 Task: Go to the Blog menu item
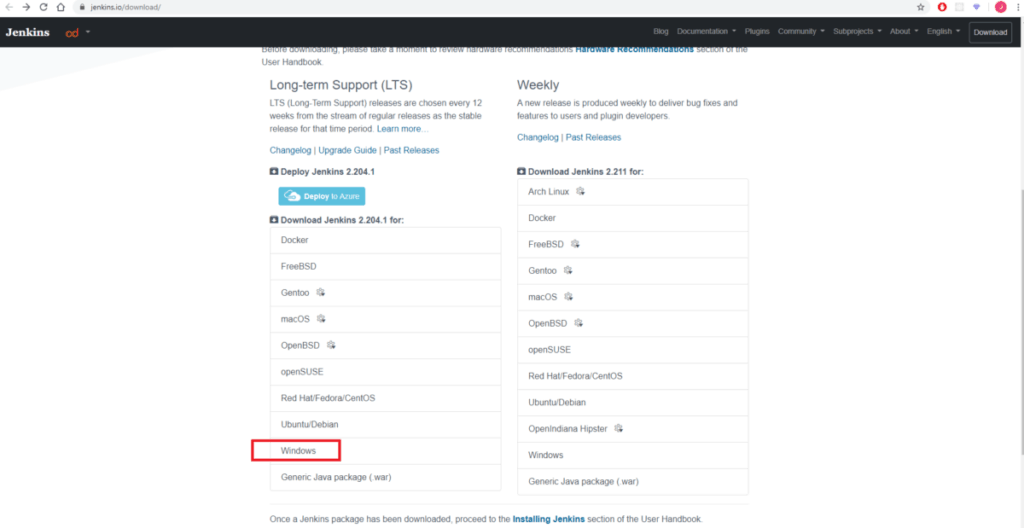(x=661, y=31)
